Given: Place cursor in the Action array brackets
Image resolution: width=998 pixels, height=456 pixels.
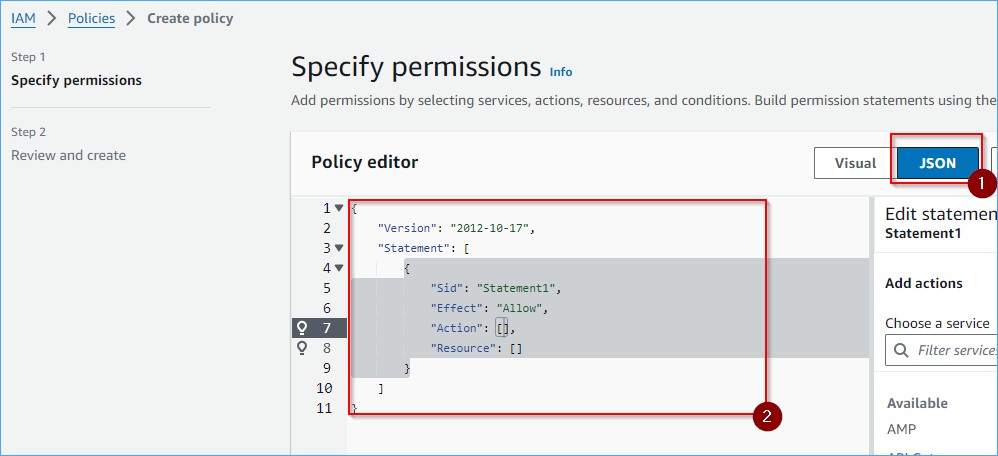Looking at the screenshot, I should click(x=502, y=328).
